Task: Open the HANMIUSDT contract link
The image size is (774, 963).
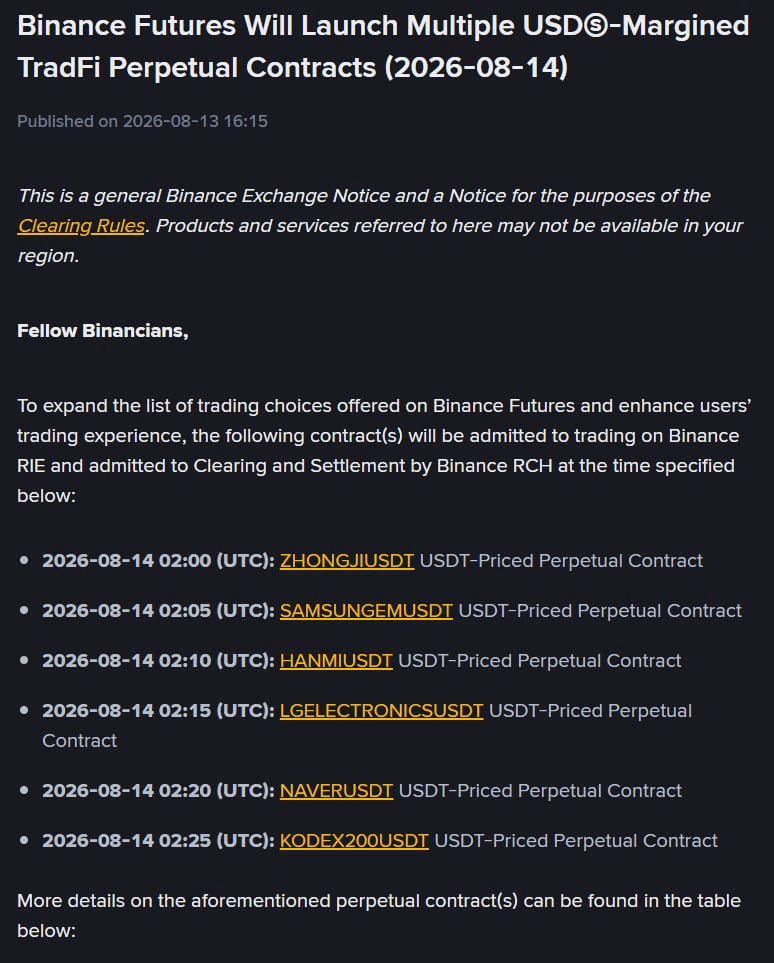Action: pos(336,660)
